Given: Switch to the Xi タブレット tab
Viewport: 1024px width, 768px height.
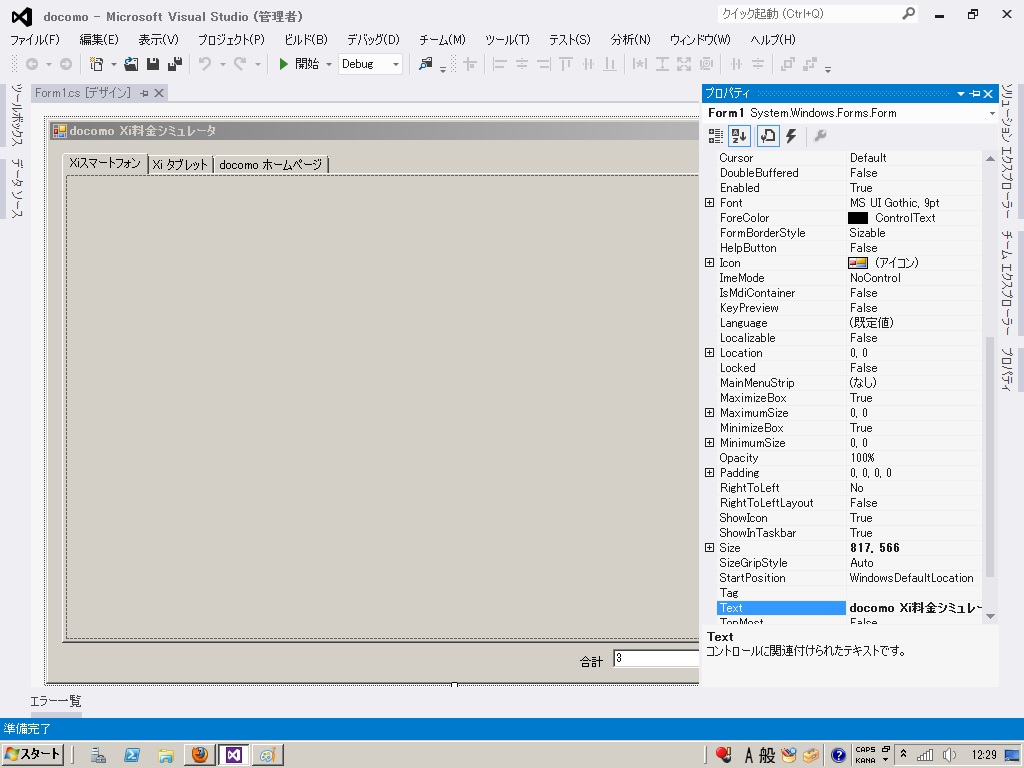Looking at the screenshot, I should coord(181,165).
